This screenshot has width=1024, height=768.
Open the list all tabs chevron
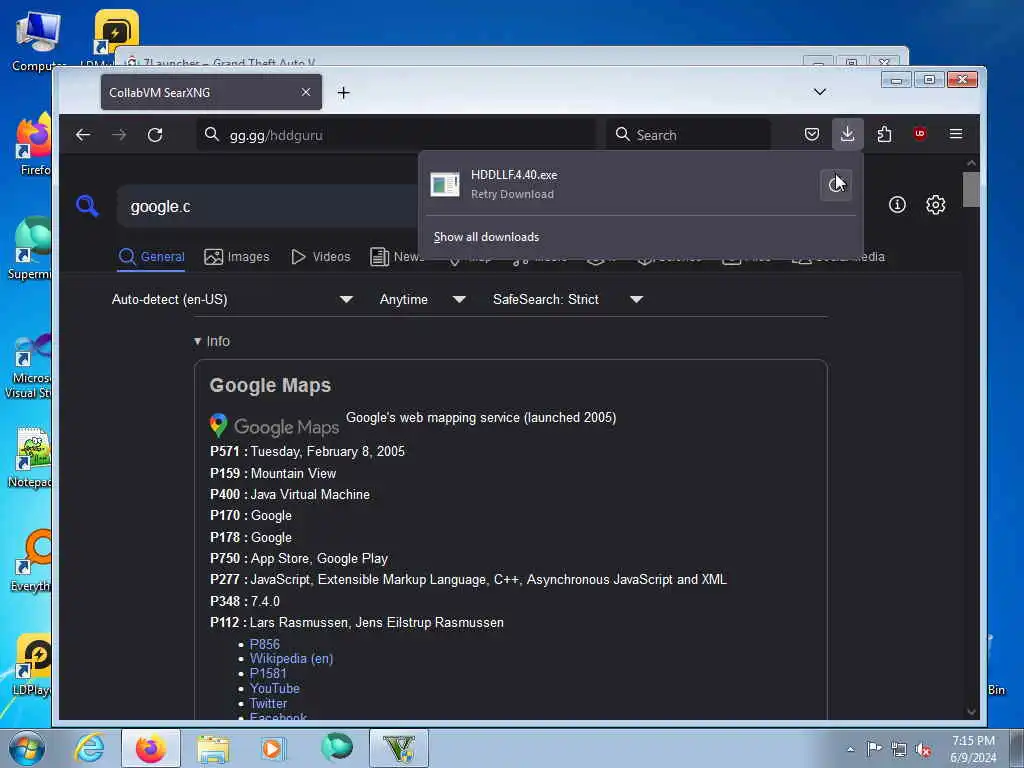(x=820, y=92)
